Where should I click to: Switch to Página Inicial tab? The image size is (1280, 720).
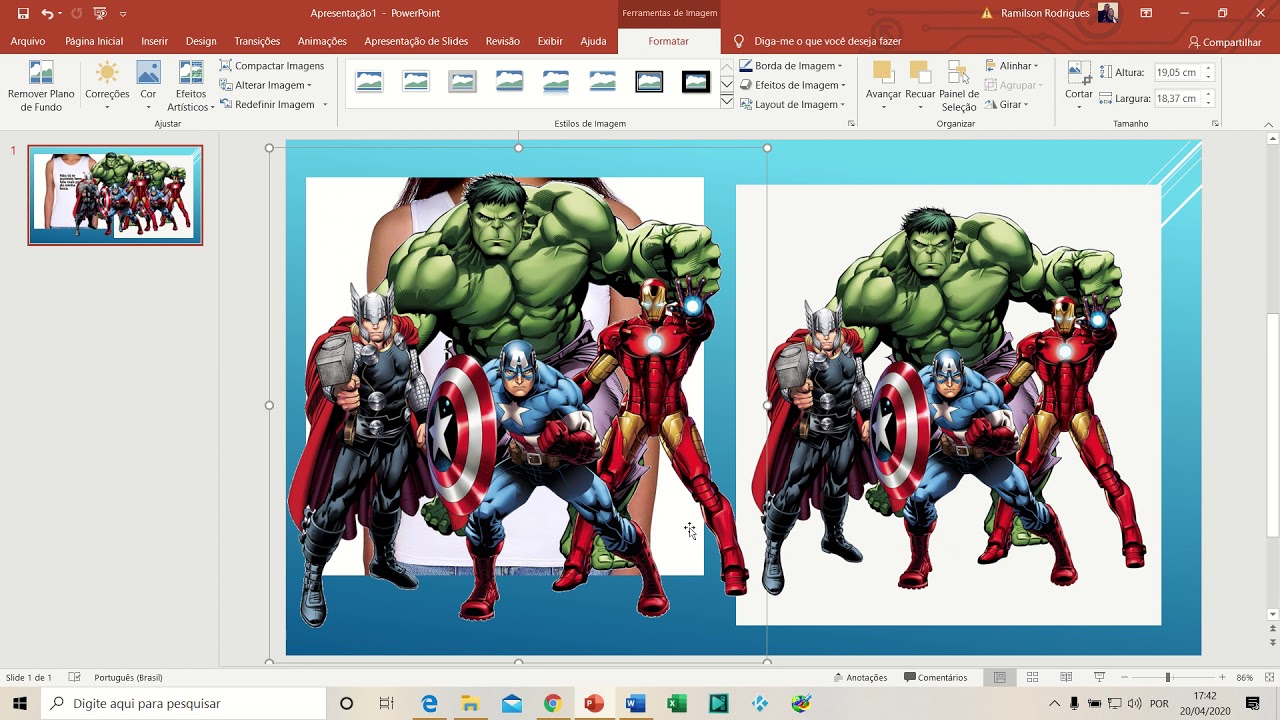pos(94,41)
